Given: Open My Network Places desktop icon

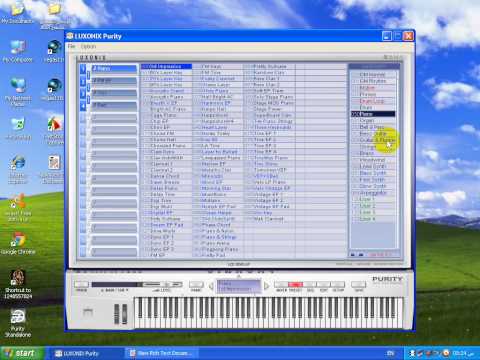Looking at the screenshot, I should 18,92.
